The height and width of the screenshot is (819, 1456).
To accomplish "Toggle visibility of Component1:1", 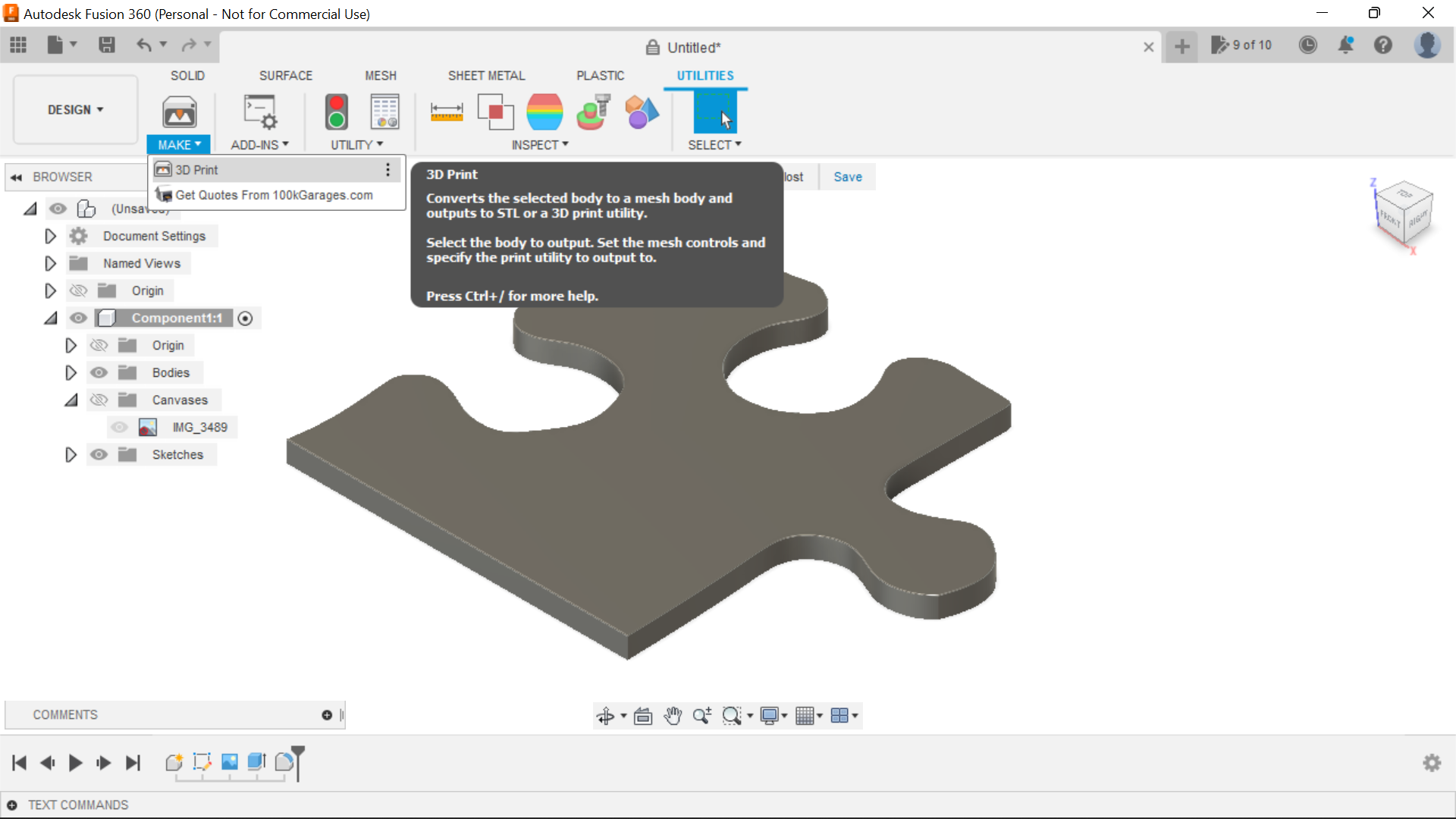I will click(78, 318).
